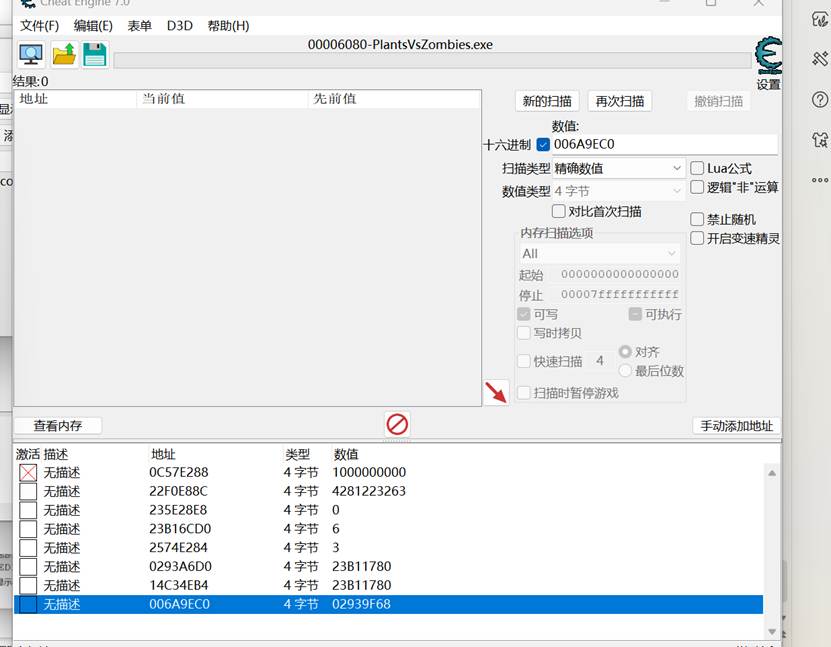The height and width of the screenshot is (647, 831).
Task: Click the address list 数值 column header
Action: pyautogui.click(x=346, y=454)
